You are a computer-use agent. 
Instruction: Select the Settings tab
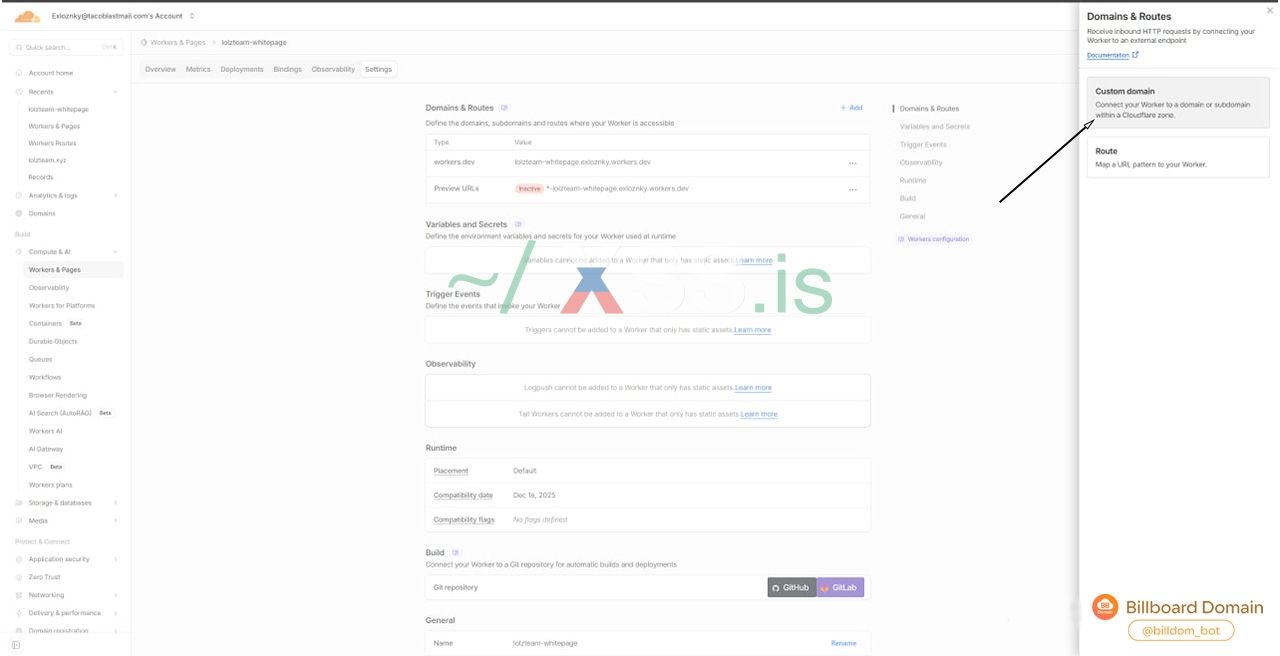tap(378, 69)
